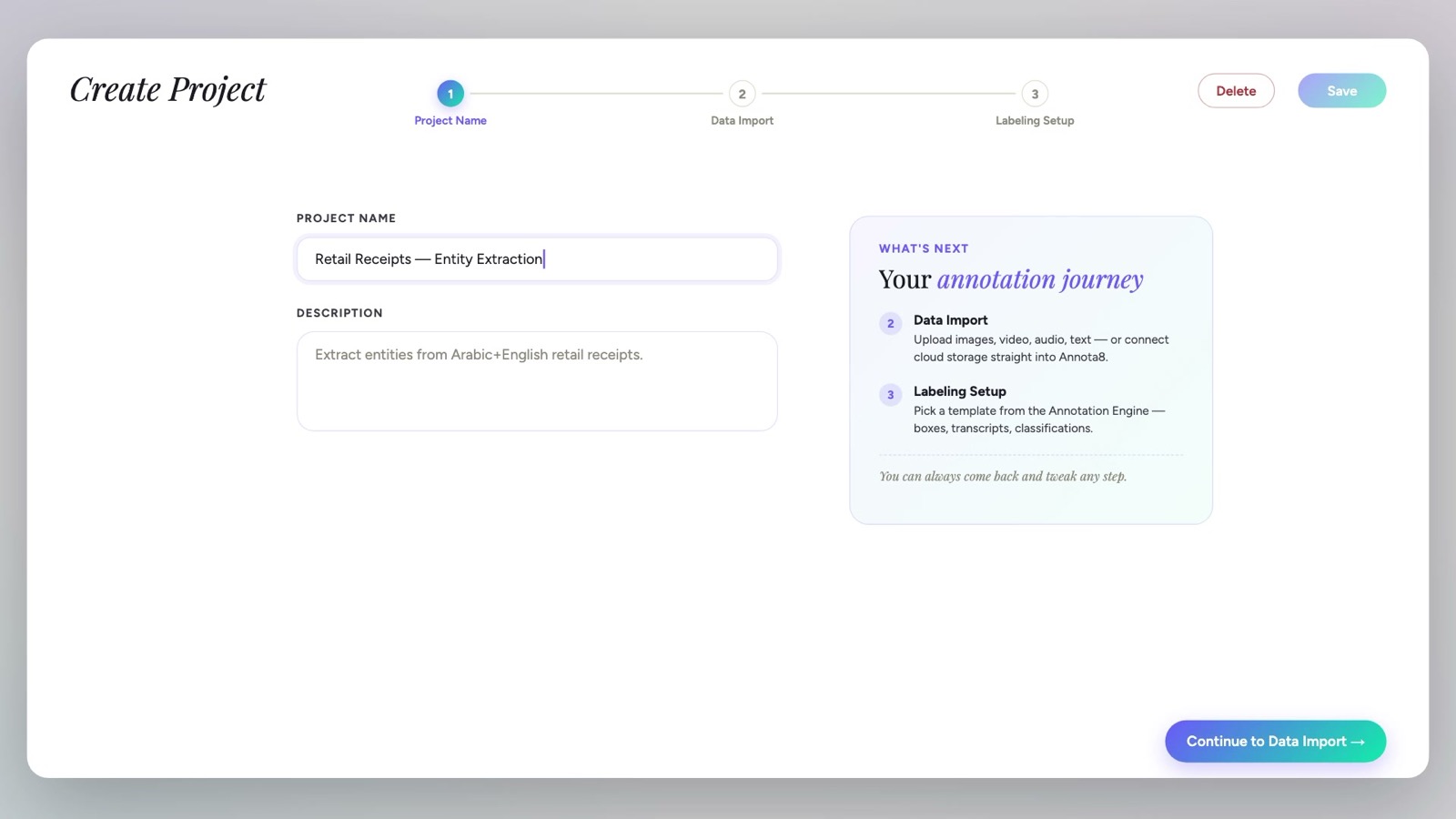1456x819 pixels.
Task: Click the Labeling Setup badge numbered 3
Action: click(891, 394)
